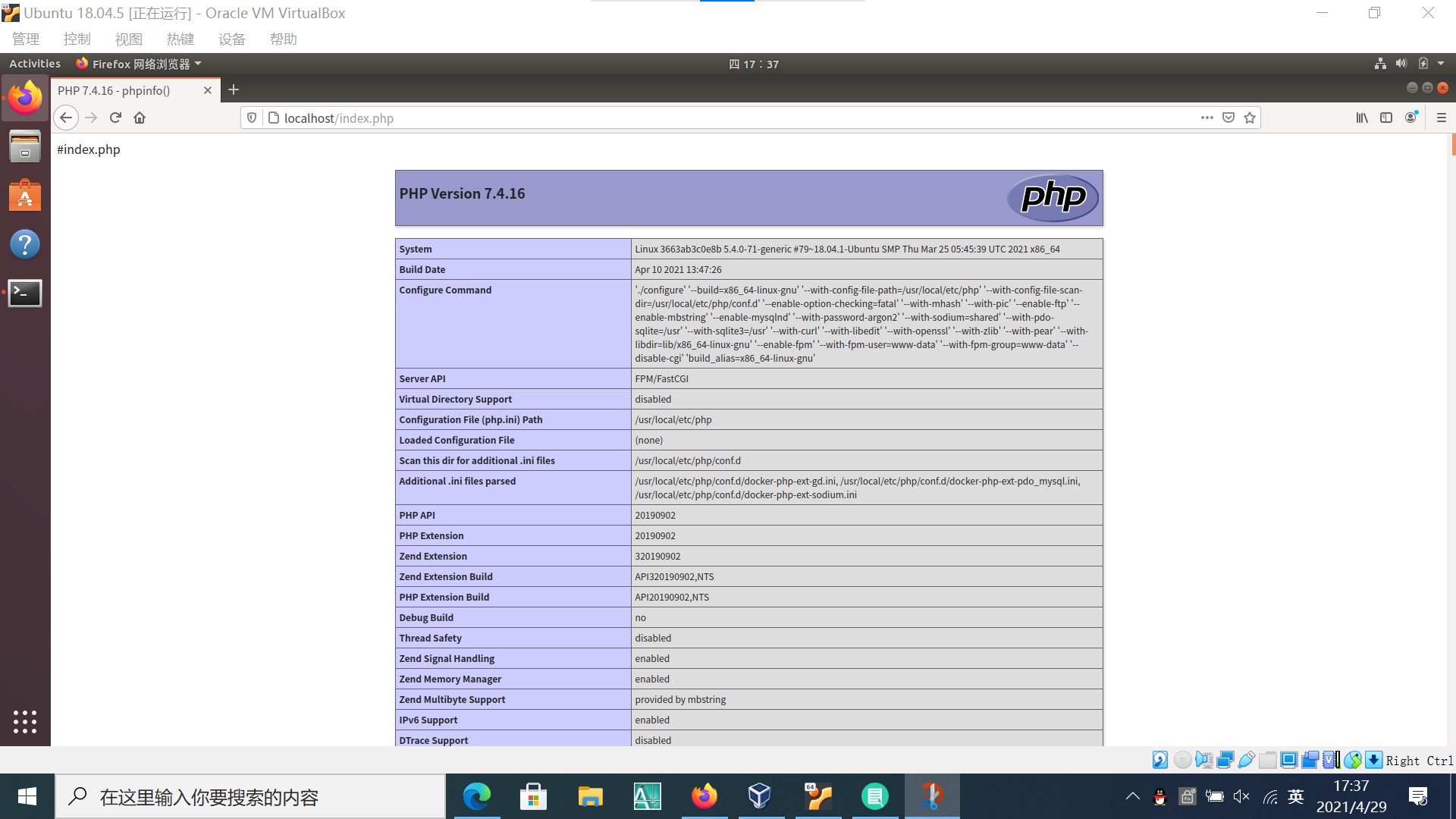Open page actions three-dot menu

pos(1207,118)
